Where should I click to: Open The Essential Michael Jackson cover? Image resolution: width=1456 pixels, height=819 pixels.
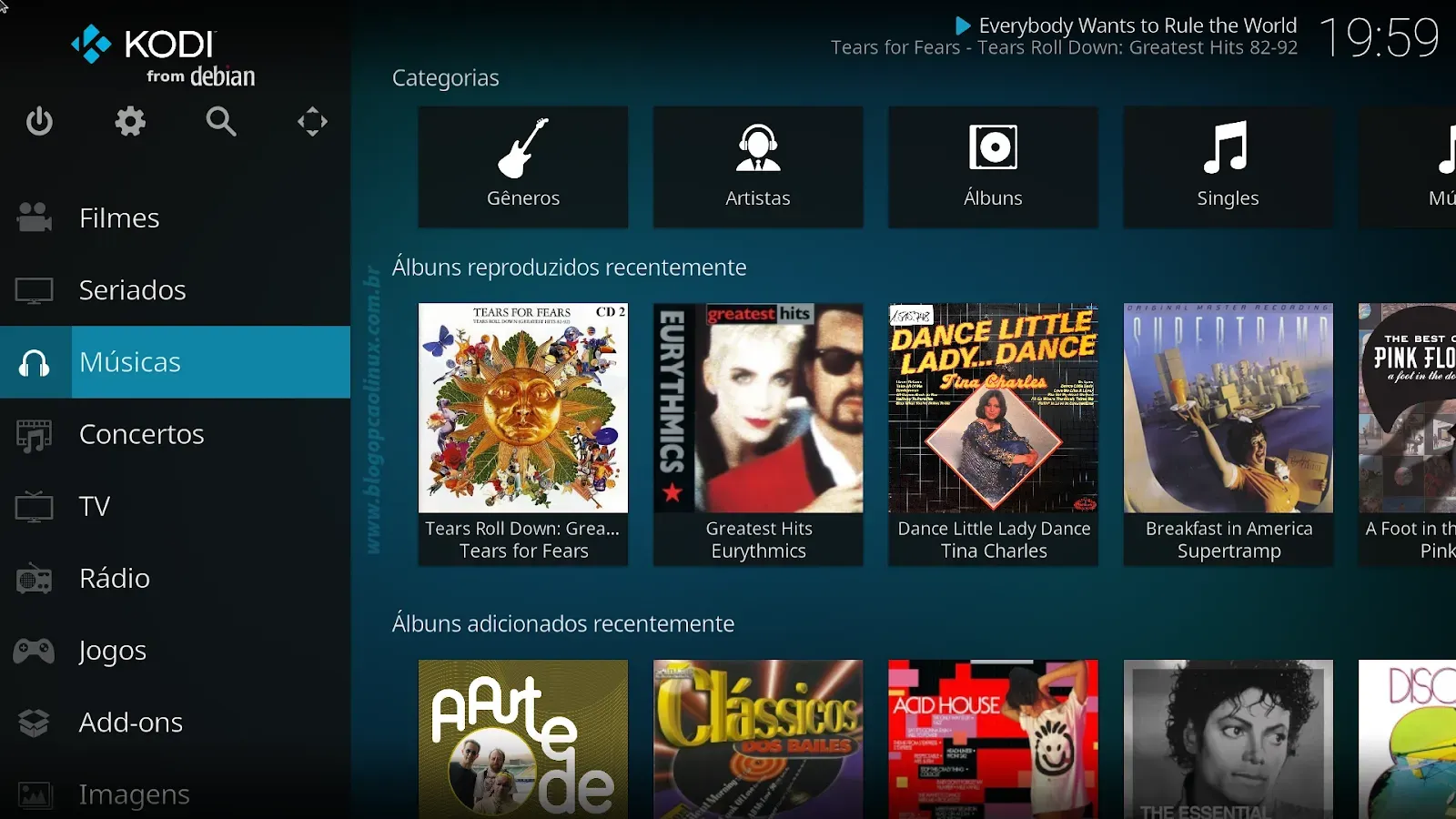coord(1228,739)
